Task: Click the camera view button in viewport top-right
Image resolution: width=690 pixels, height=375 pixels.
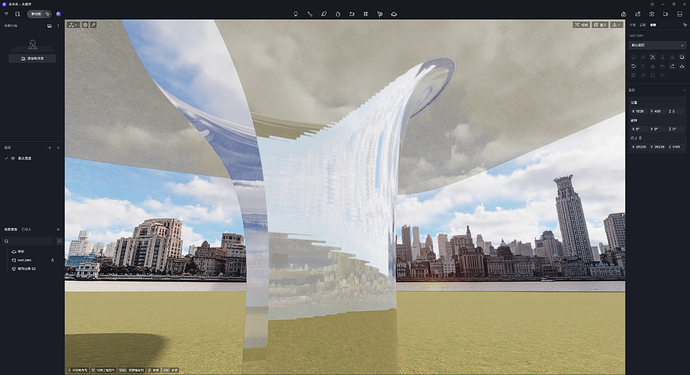Action: click(581, 25)
